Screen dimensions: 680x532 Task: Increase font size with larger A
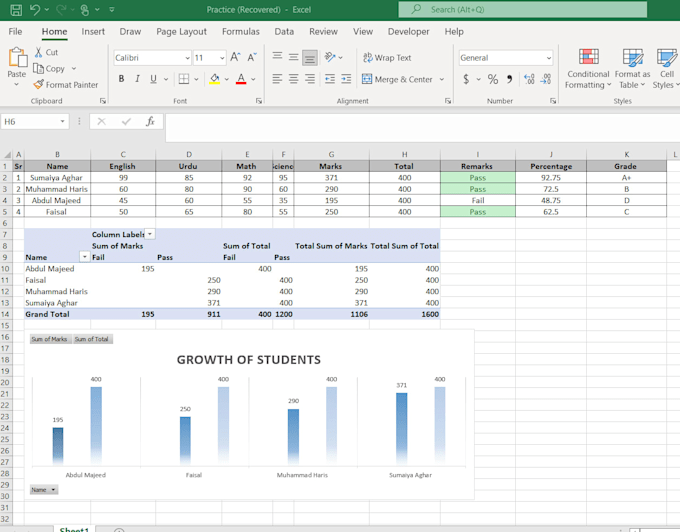pyautogui.click(x=235, y=57)
